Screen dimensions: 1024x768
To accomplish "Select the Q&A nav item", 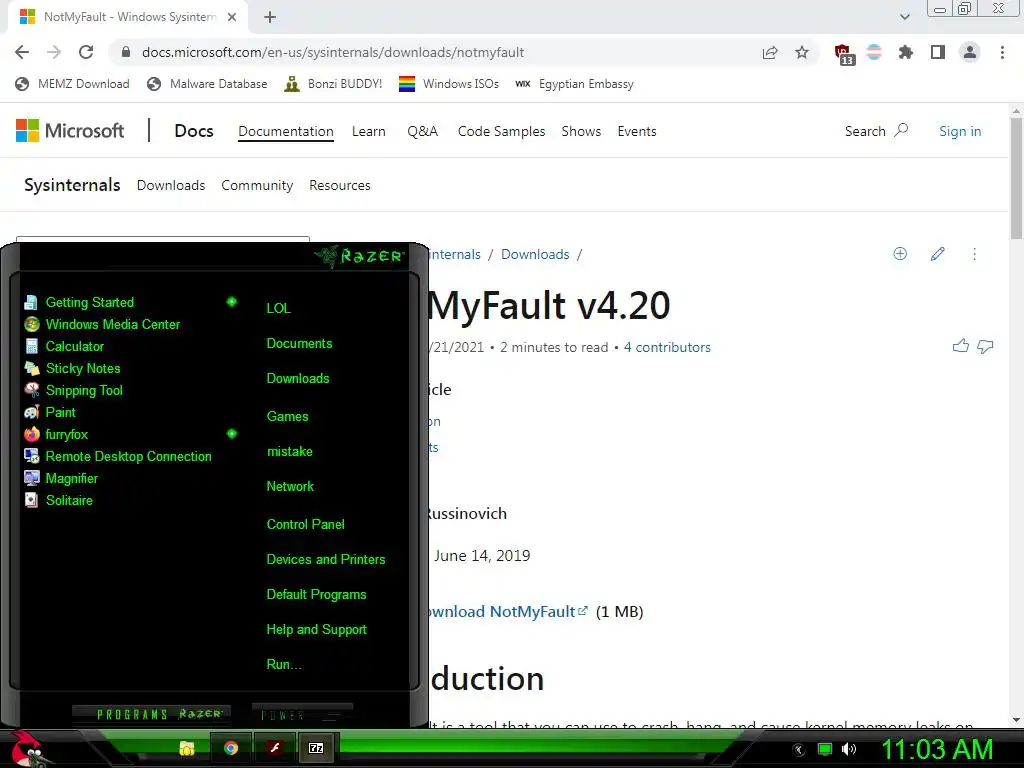I will click(423, 131).
